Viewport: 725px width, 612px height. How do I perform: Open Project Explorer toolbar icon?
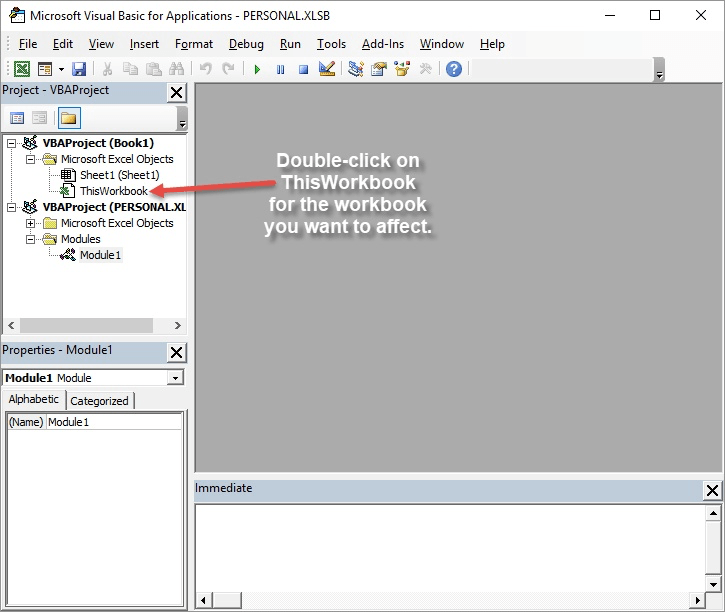click(356, 69)
